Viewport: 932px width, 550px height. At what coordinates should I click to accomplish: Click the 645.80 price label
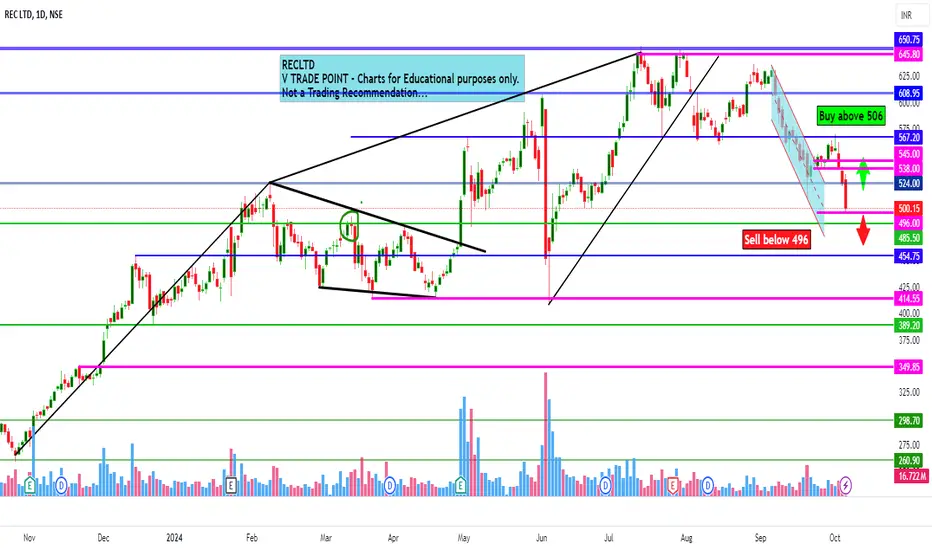point(909,54)
